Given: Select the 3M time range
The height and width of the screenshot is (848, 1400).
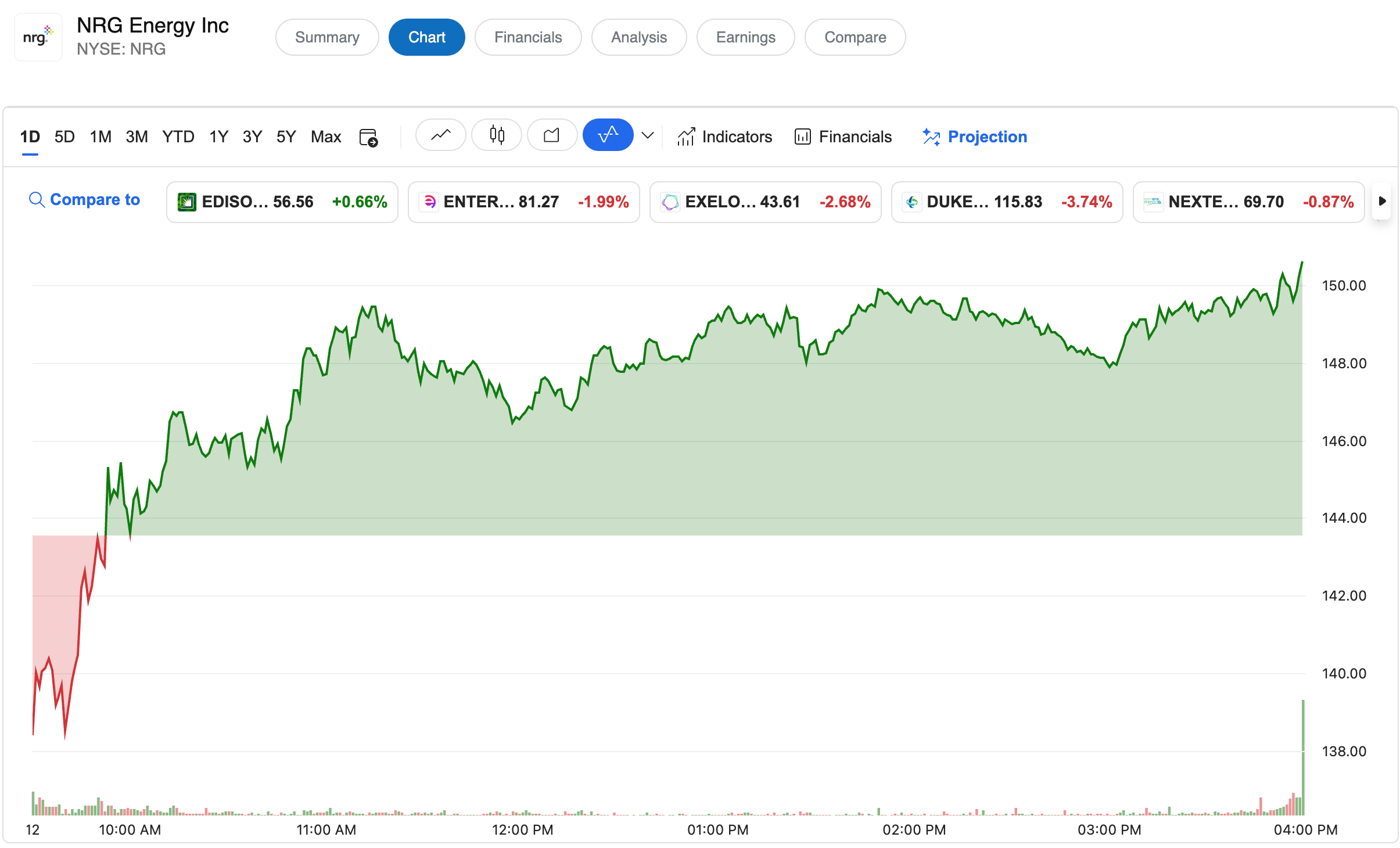Looking at the screenshot, I should pos(137,137).
